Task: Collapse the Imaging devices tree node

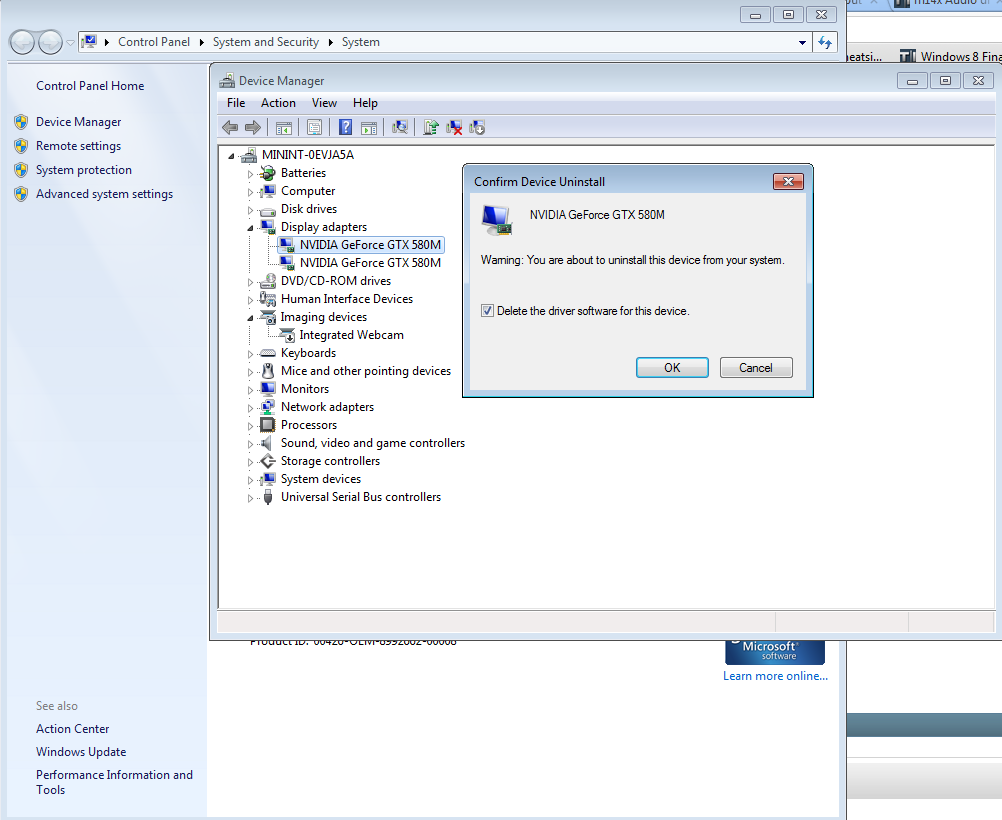Action: (x=250, y=318)
